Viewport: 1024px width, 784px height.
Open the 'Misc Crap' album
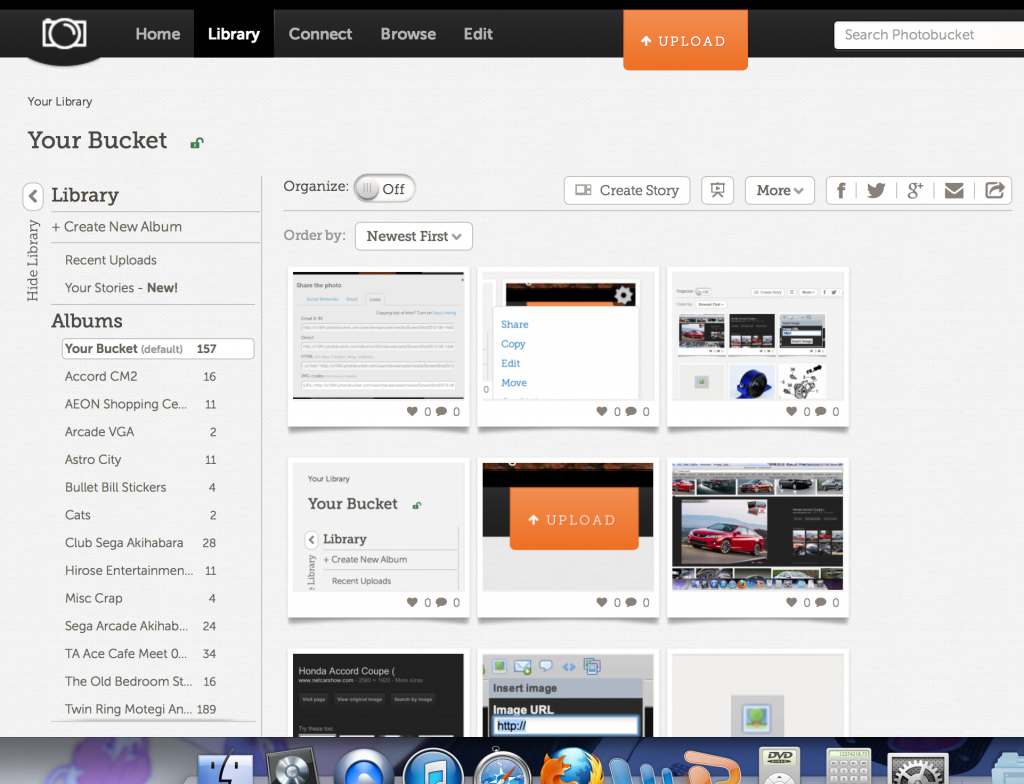(140, 598)
